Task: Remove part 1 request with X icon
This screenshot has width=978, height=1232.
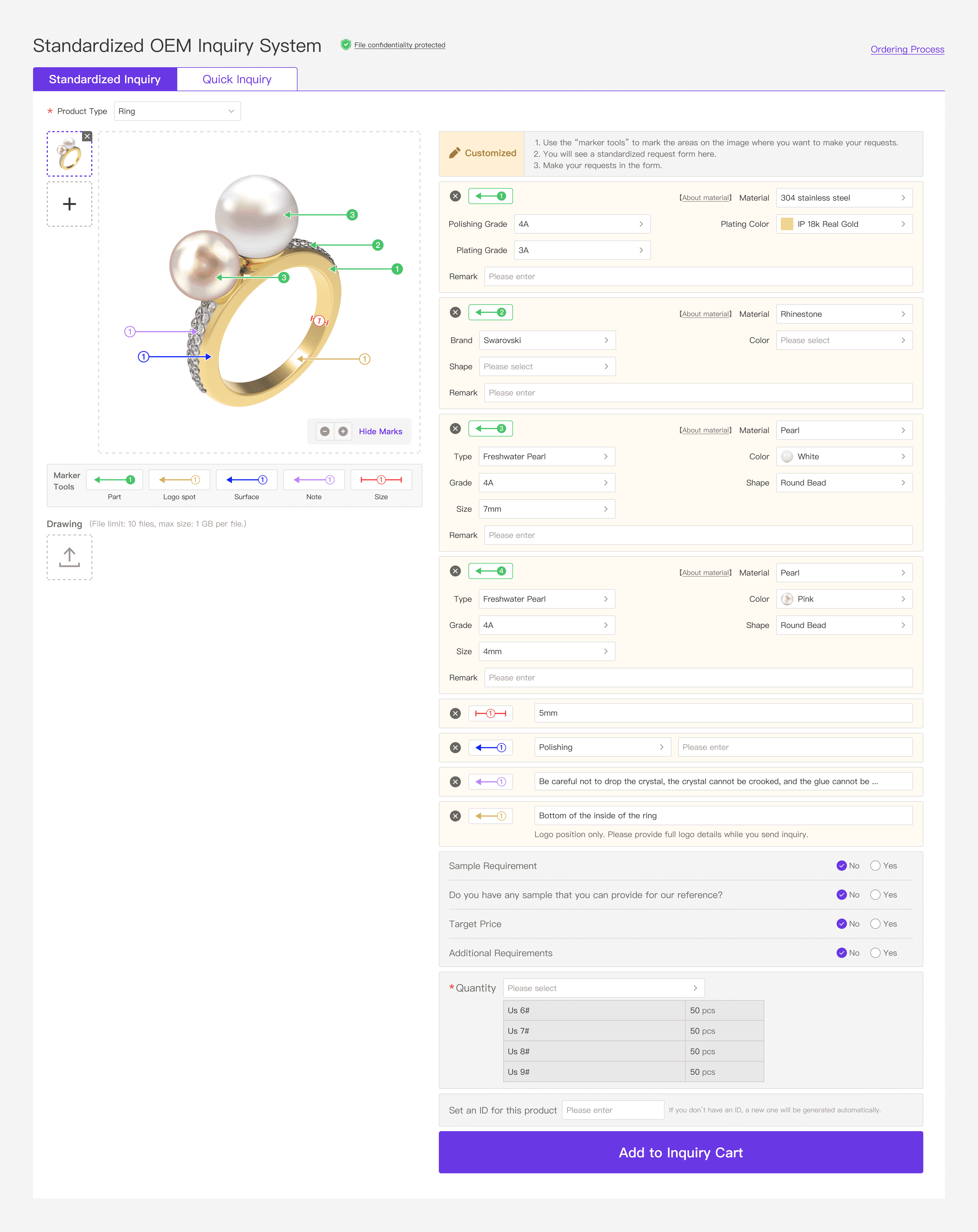Action: coord(455,196)
